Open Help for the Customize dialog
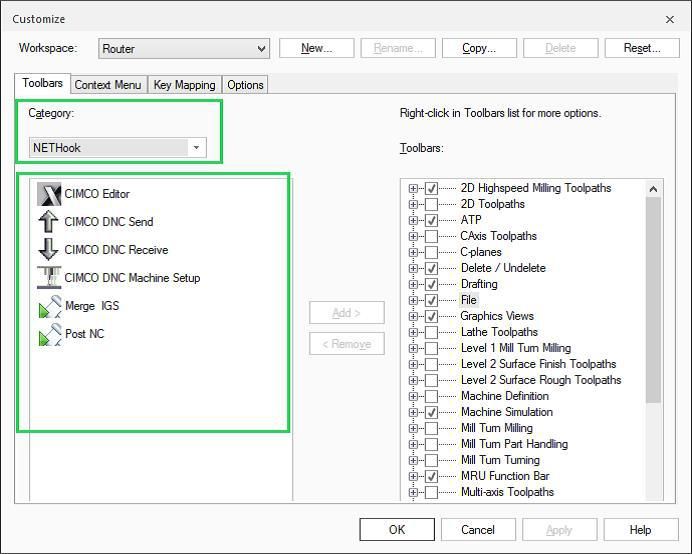692x554 pixels. click(x=641, y=530)
